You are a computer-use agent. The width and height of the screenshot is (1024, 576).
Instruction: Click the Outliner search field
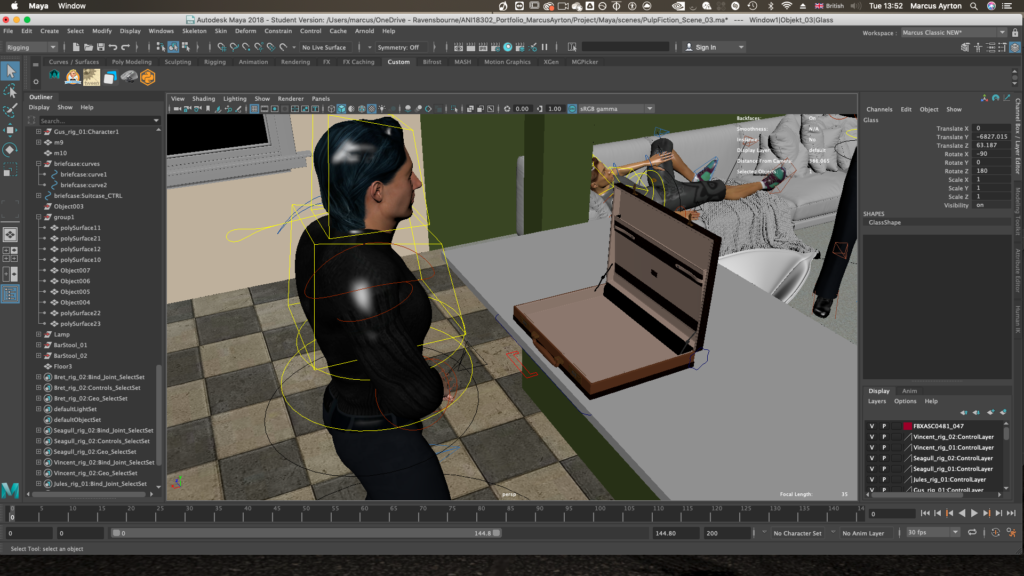coord(98,120)
